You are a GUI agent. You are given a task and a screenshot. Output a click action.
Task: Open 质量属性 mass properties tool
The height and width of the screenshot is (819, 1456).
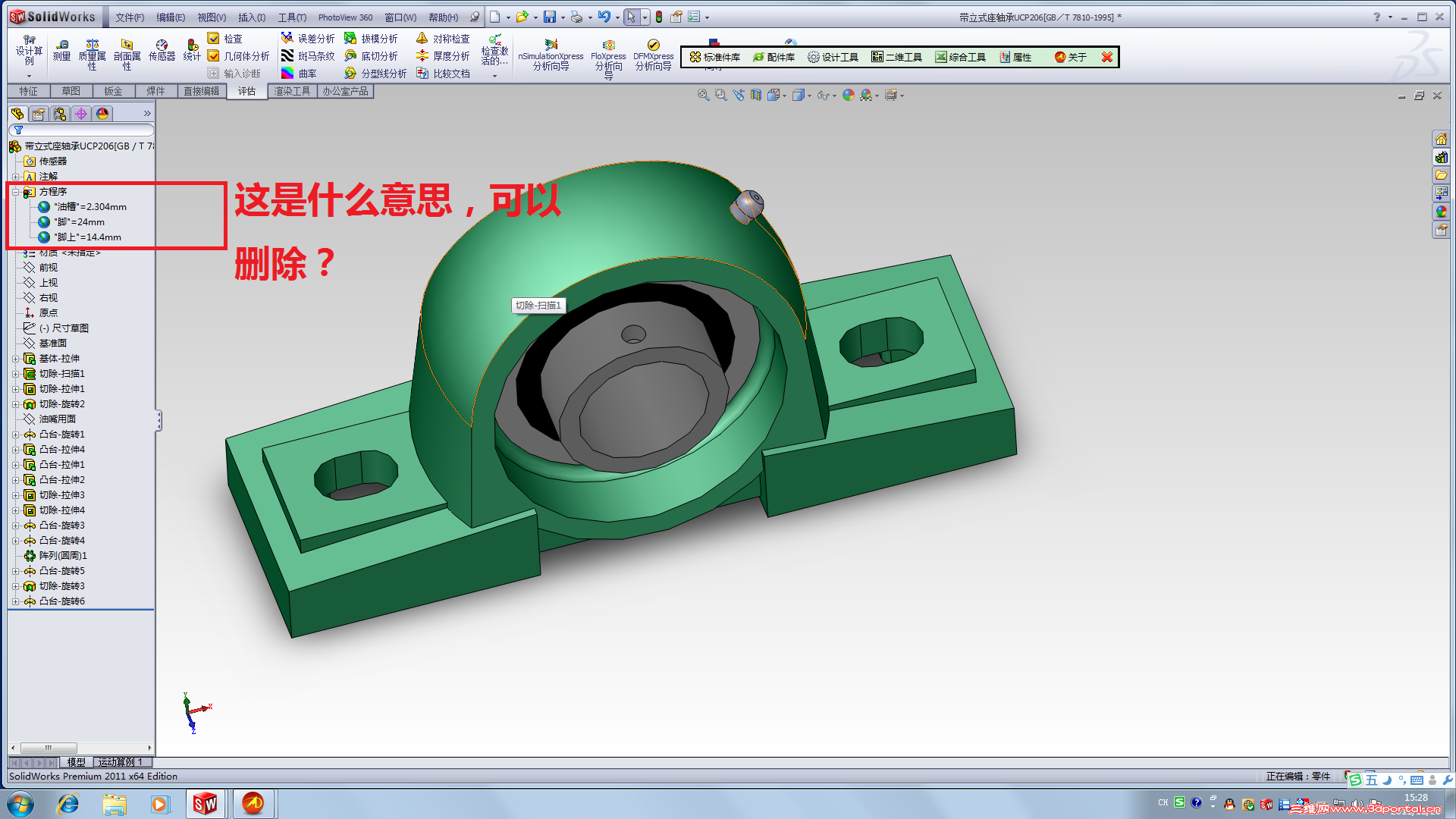[92, 47]
